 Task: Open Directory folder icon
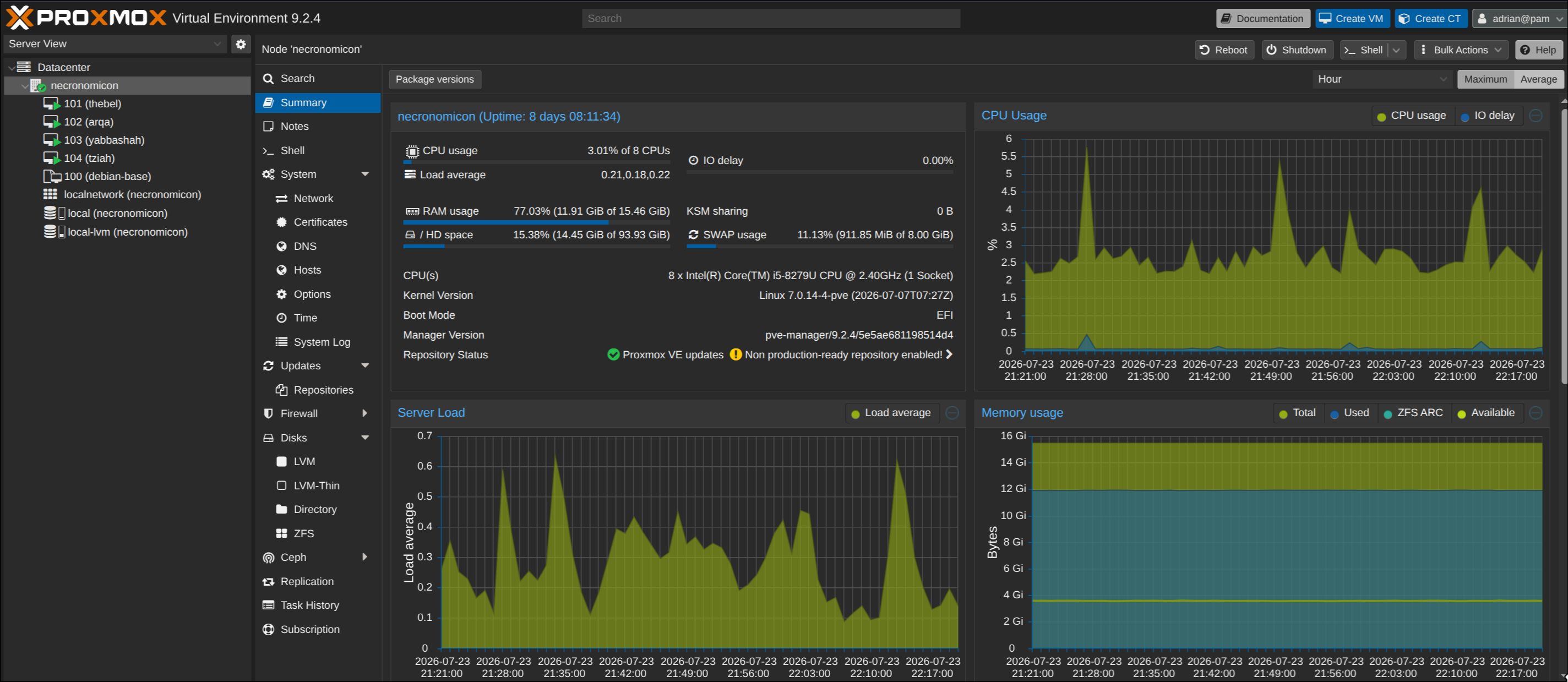pos(281,509)
